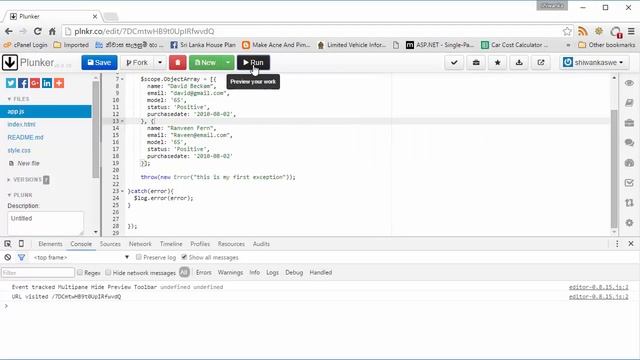This screenshot has width=640, height=360.
Task: Click the Save button
Action: click(x=99, y=62)
